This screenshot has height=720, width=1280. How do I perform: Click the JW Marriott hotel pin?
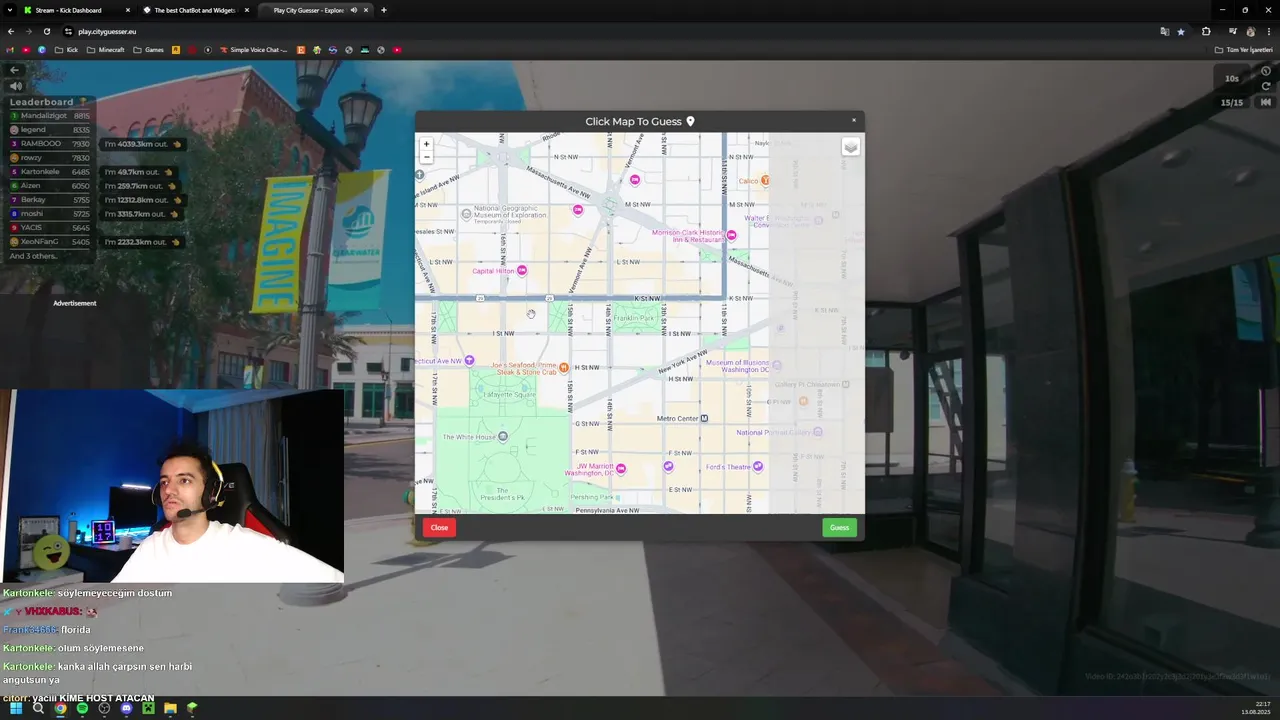tap(621, 469)
